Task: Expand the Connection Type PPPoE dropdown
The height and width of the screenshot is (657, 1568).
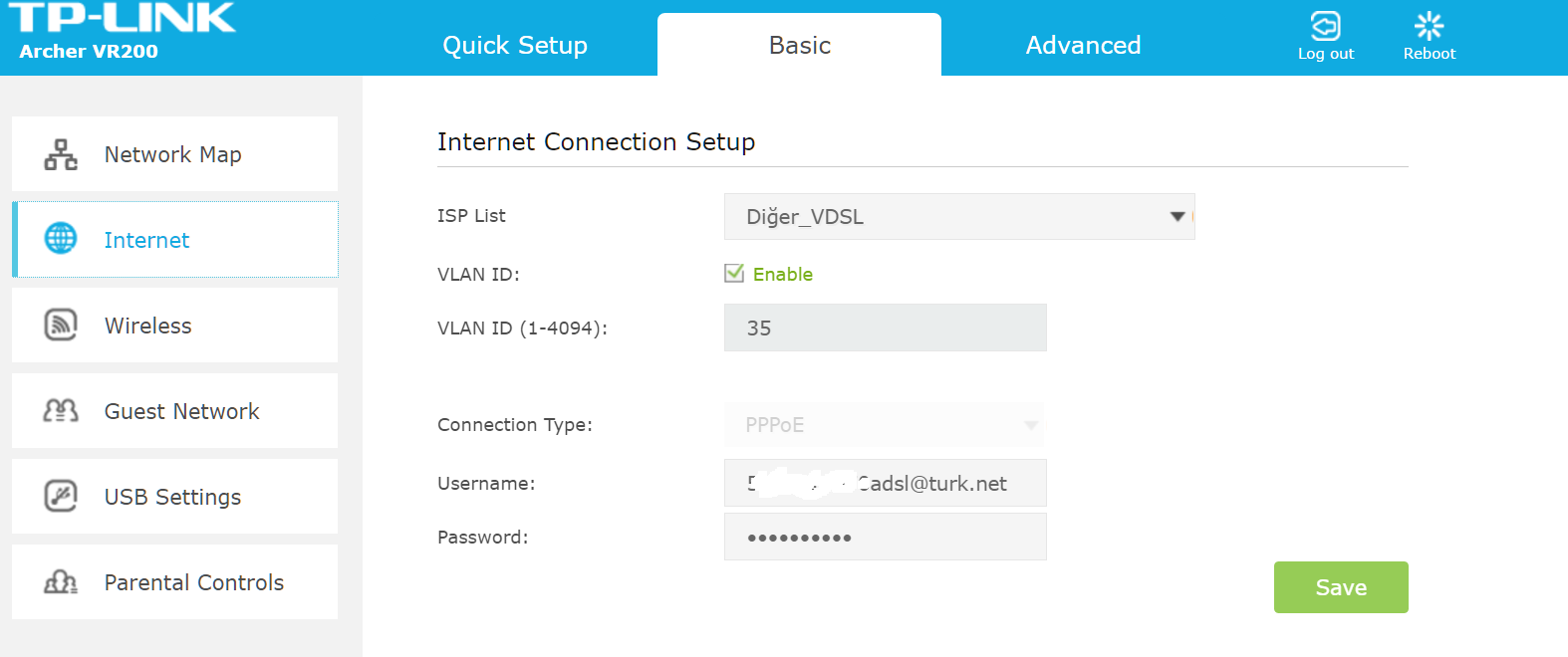Action: 885,425
